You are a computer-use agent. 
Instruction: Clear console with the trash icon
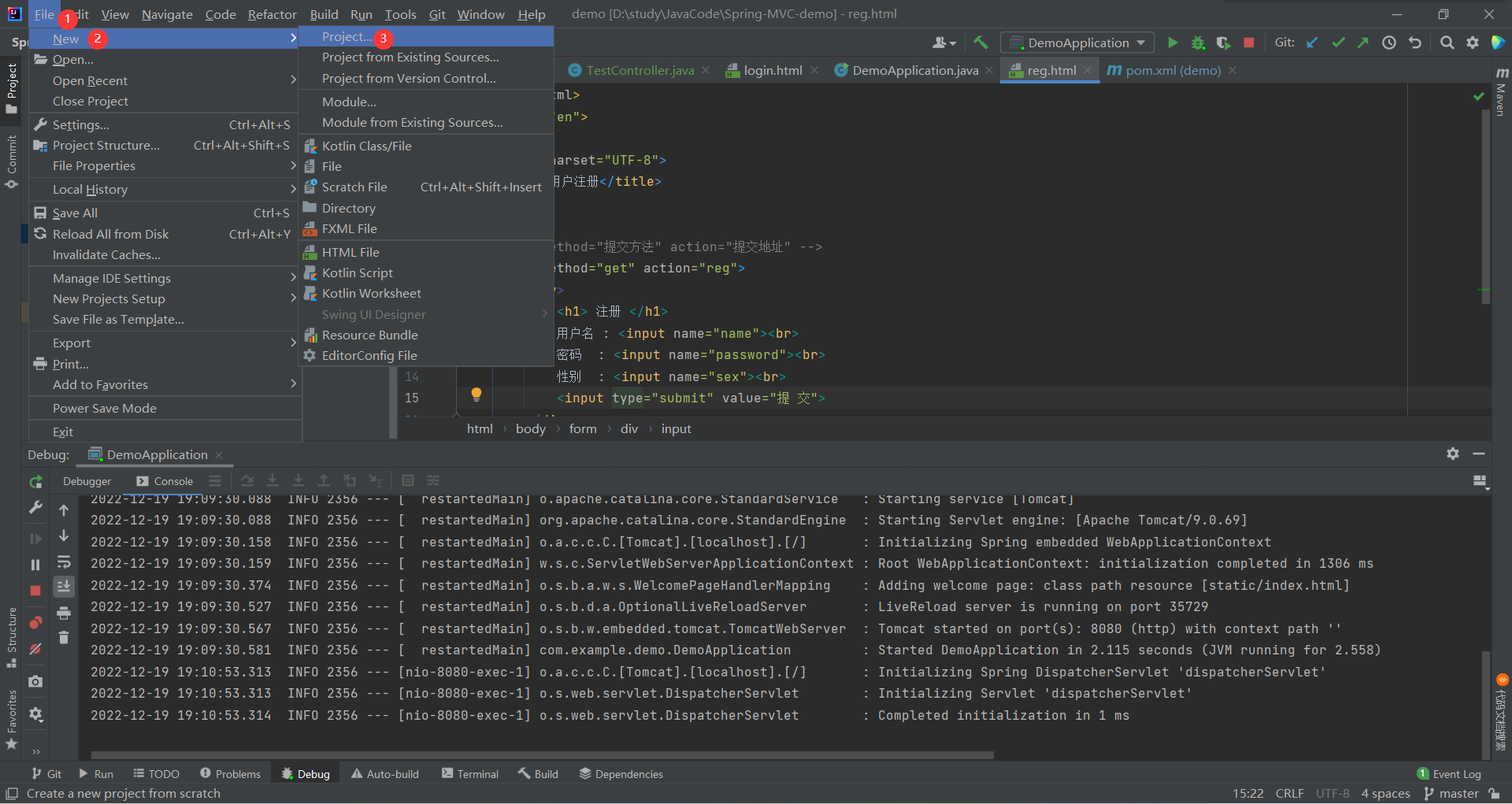point(64,638)
